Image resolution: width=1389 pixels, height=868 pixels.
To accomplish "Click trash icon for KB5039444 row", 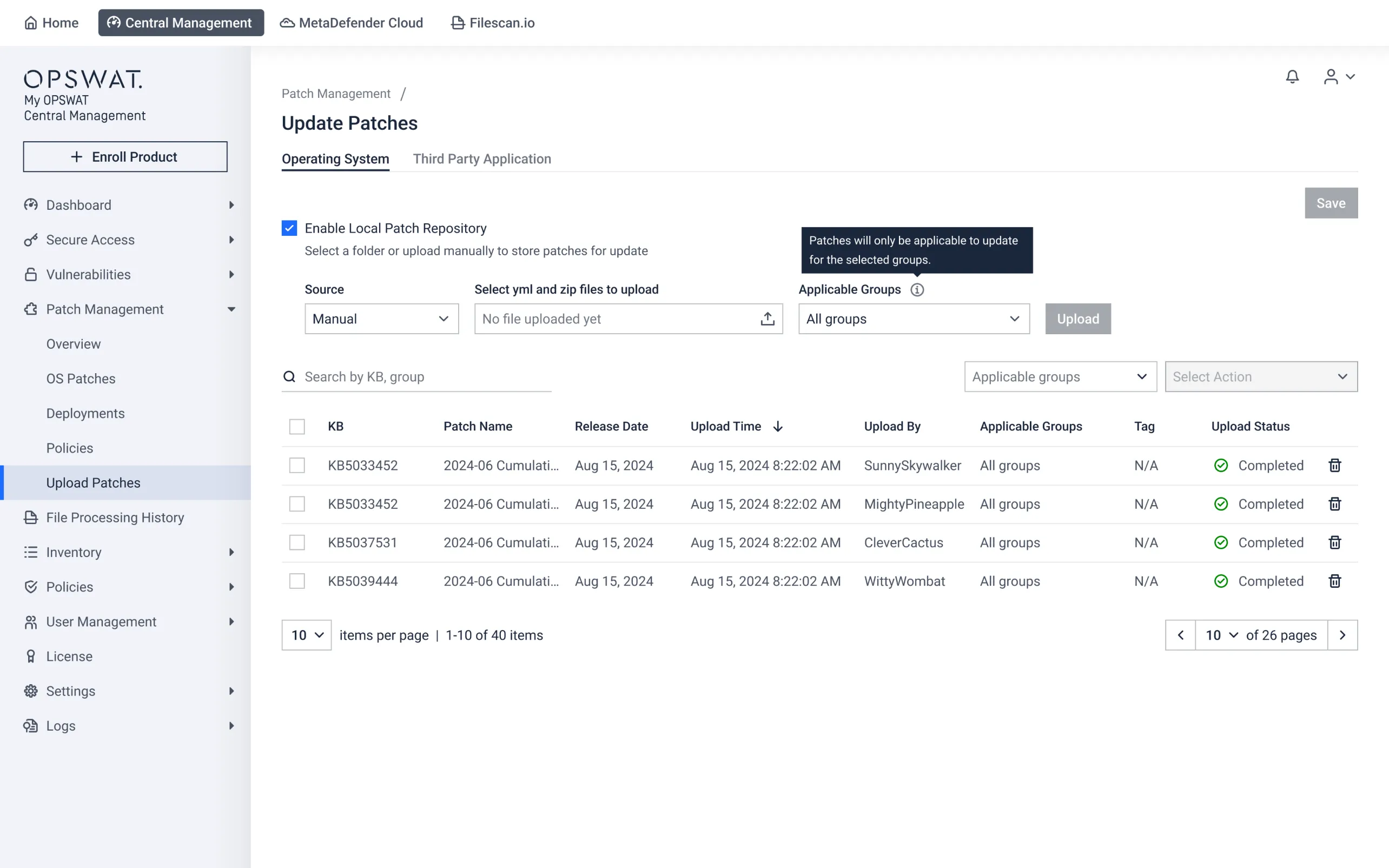I will [1334, 581].
